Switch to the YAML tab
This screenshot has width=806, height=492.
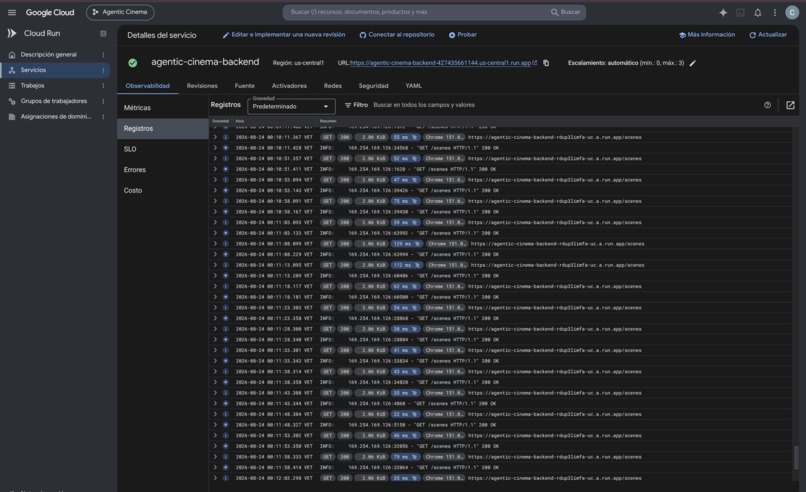pyautogui.click(x=413, y=86)
